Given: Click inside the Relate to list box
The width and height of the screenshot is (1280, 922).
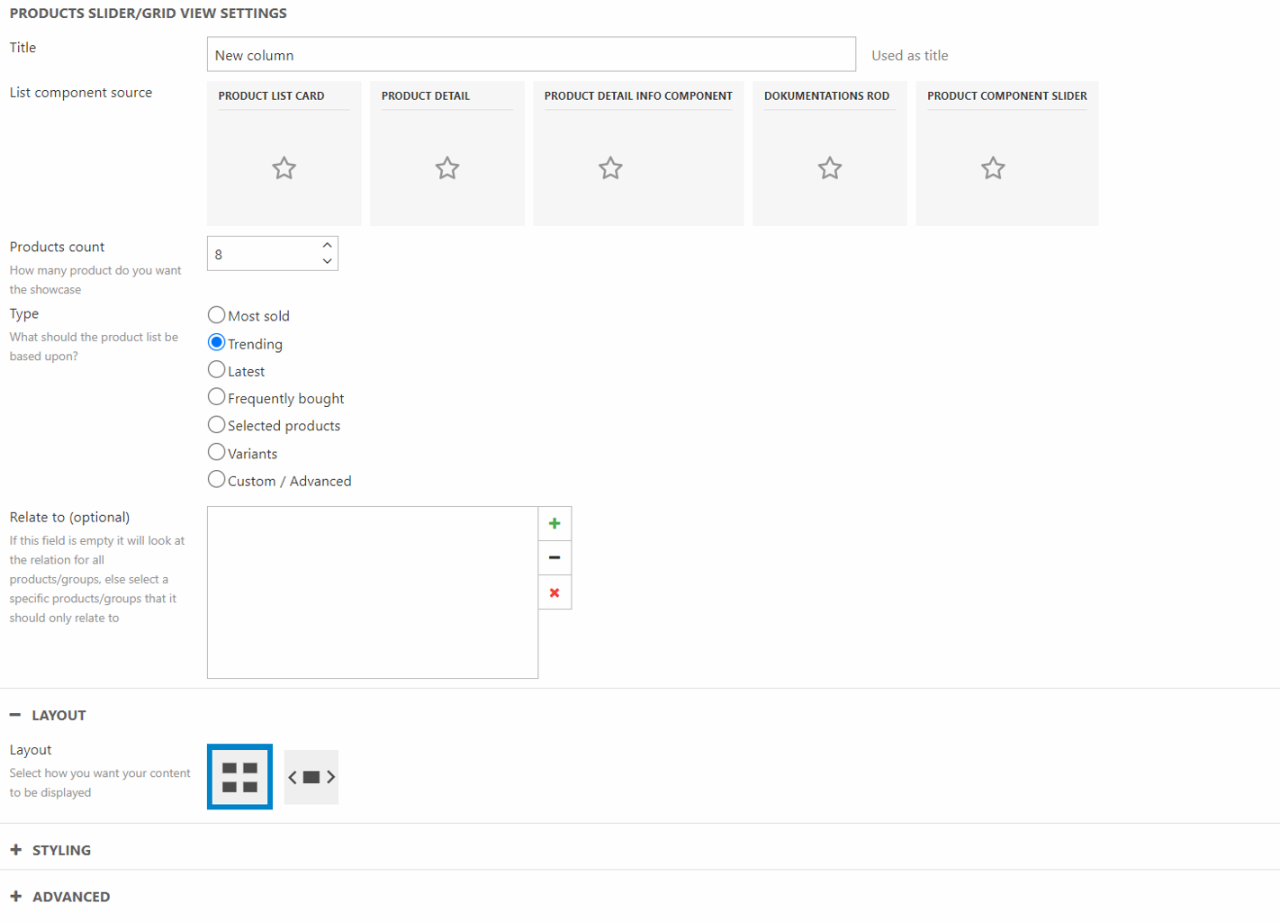Looking at the screenshot, I should click(372, 592).
